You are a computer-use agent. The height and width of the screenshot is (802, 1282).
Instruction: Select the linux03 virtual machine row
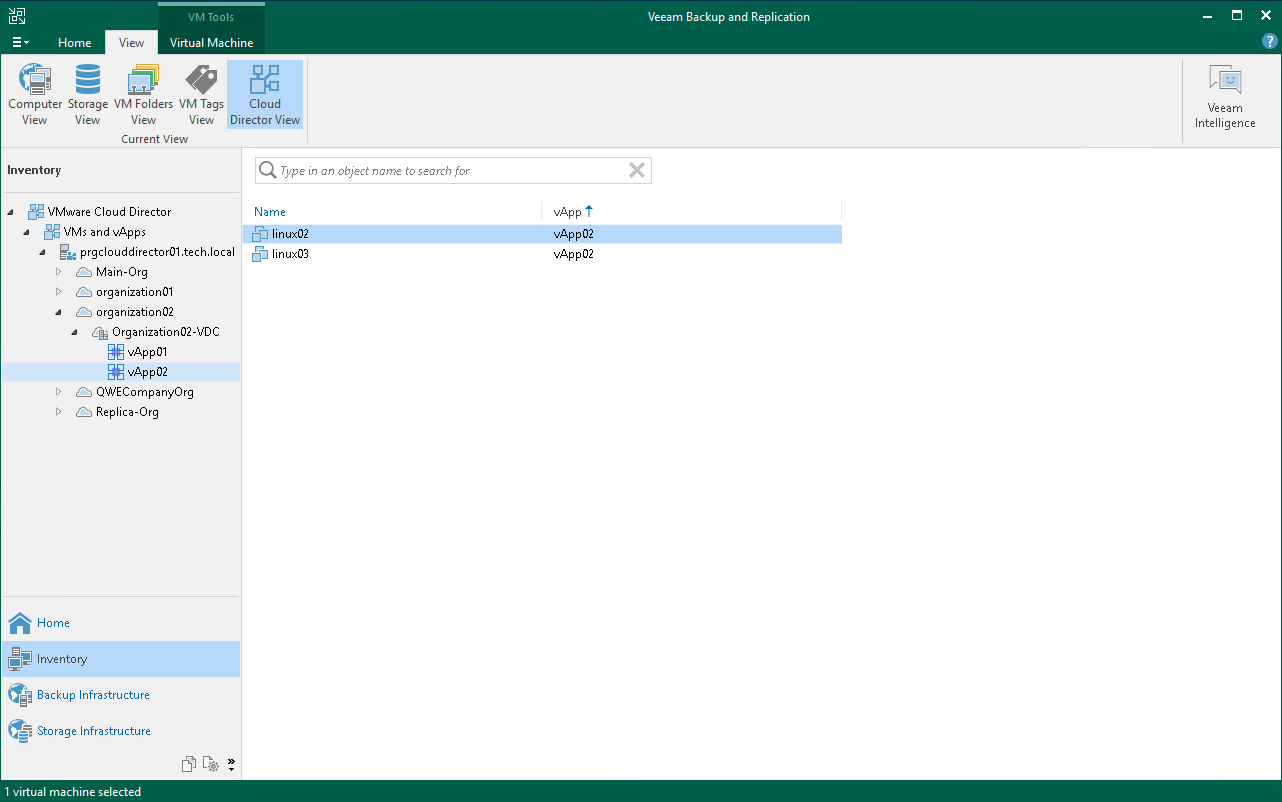[541, 254]
